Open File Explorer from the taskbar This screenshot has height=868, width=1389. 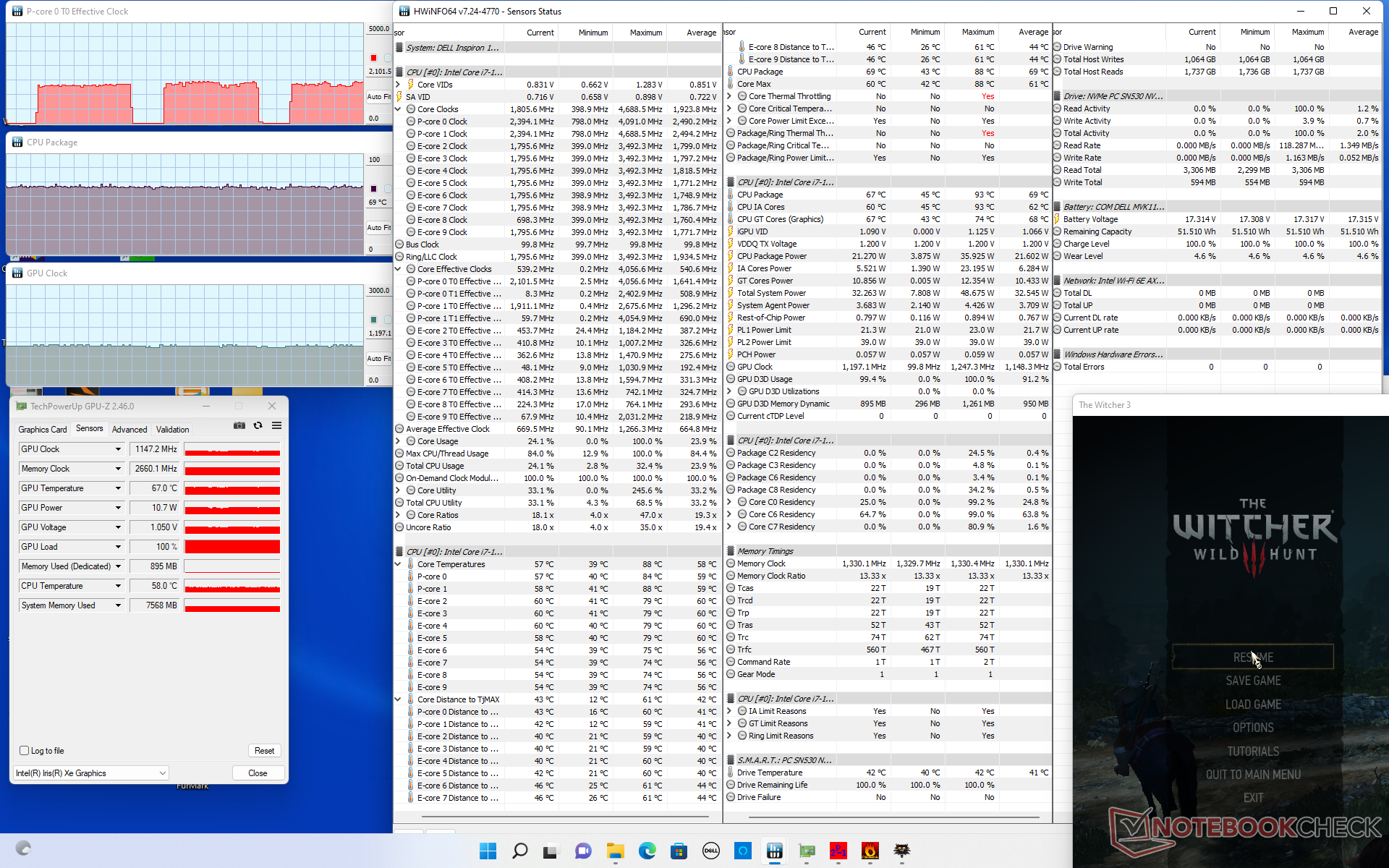615,851
